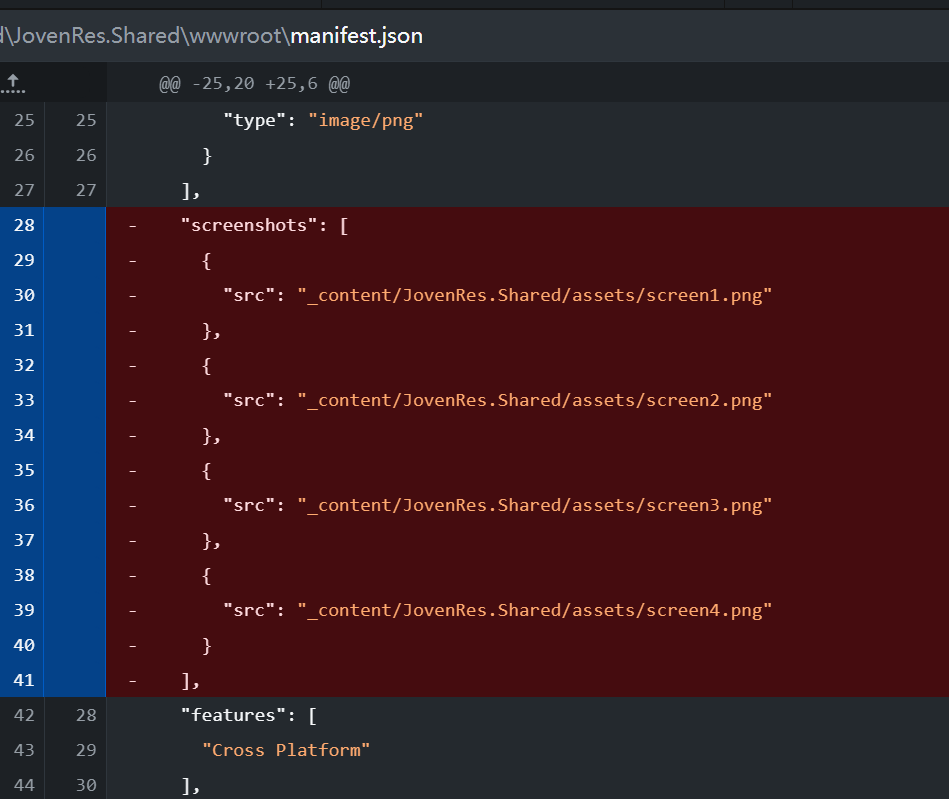Click the screen1.png src path string

coord(534,295)
